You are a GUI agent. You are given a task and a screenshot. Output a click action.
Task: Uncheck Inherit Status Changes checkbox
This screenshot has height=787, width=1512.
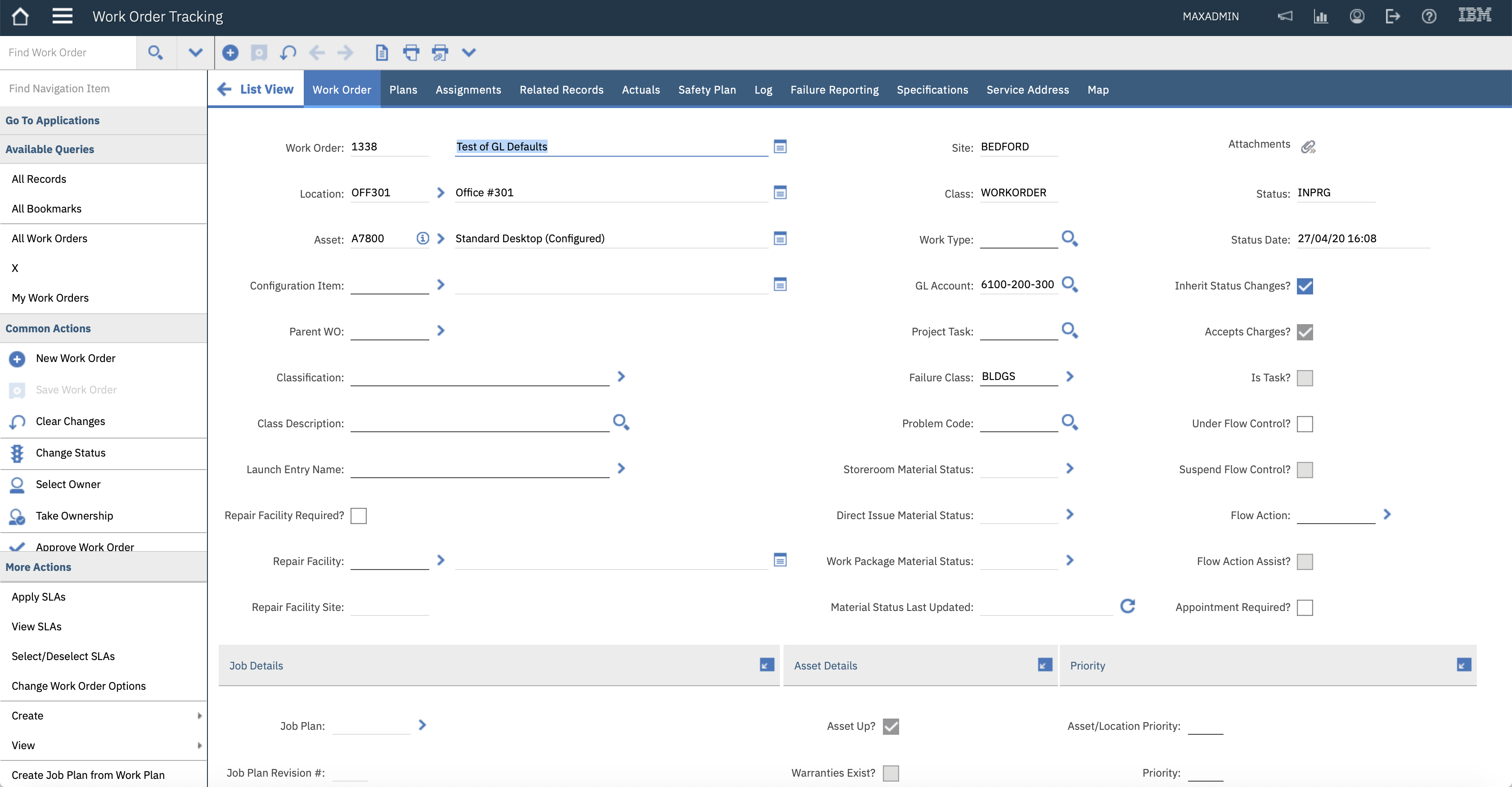point(1305,286)
